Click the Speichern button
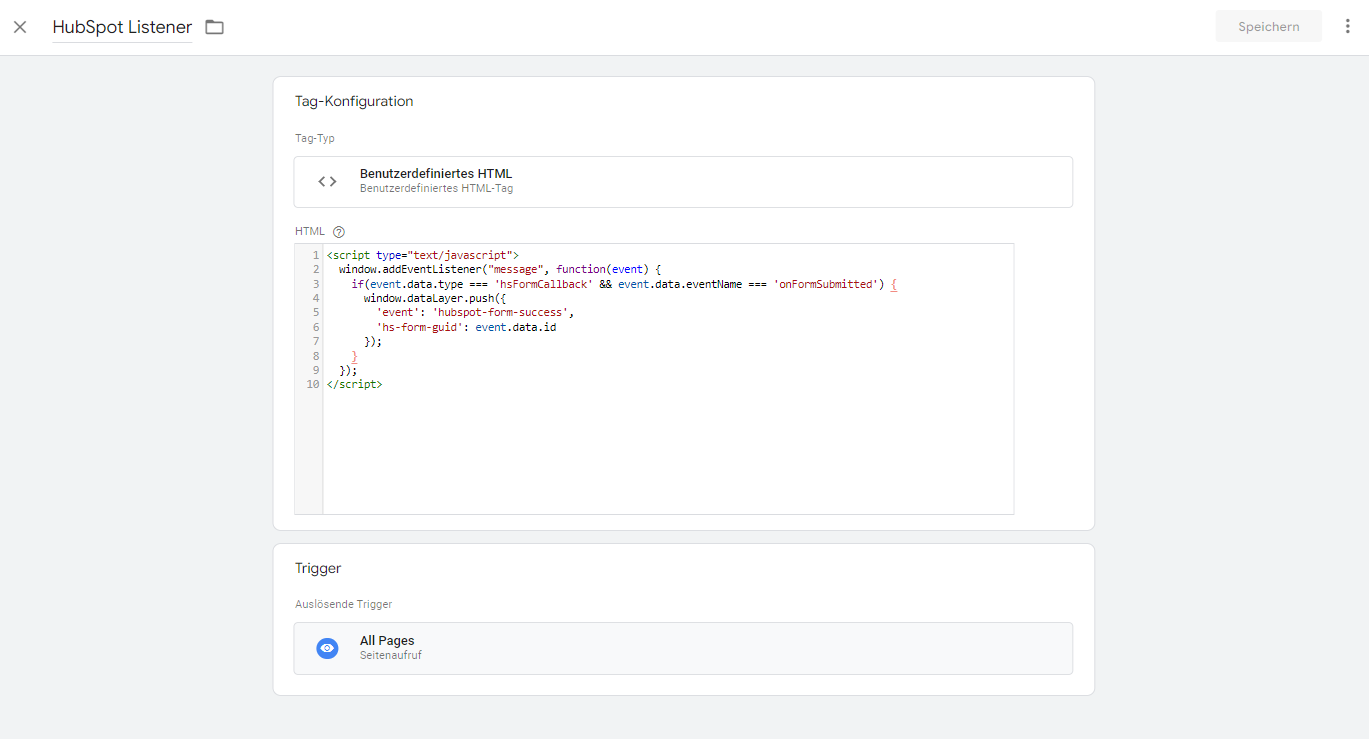1369x739 pixels. click(1268, 27)
